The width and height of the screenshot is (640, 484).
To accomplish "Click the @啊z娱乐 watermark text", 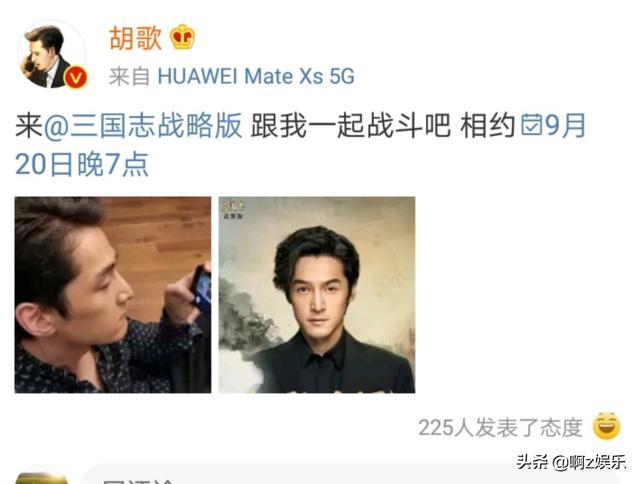I will [x=589, y=462].
